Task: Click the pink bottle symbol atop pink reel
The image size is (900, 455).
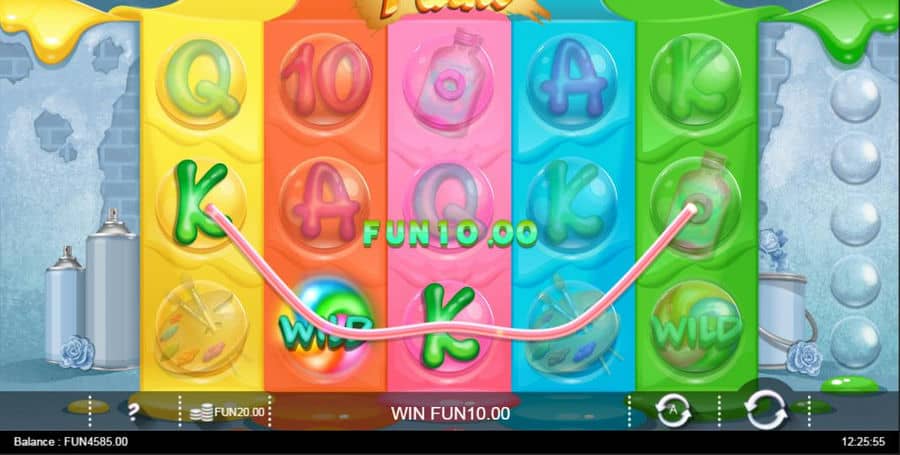Action: pos(449,81)
